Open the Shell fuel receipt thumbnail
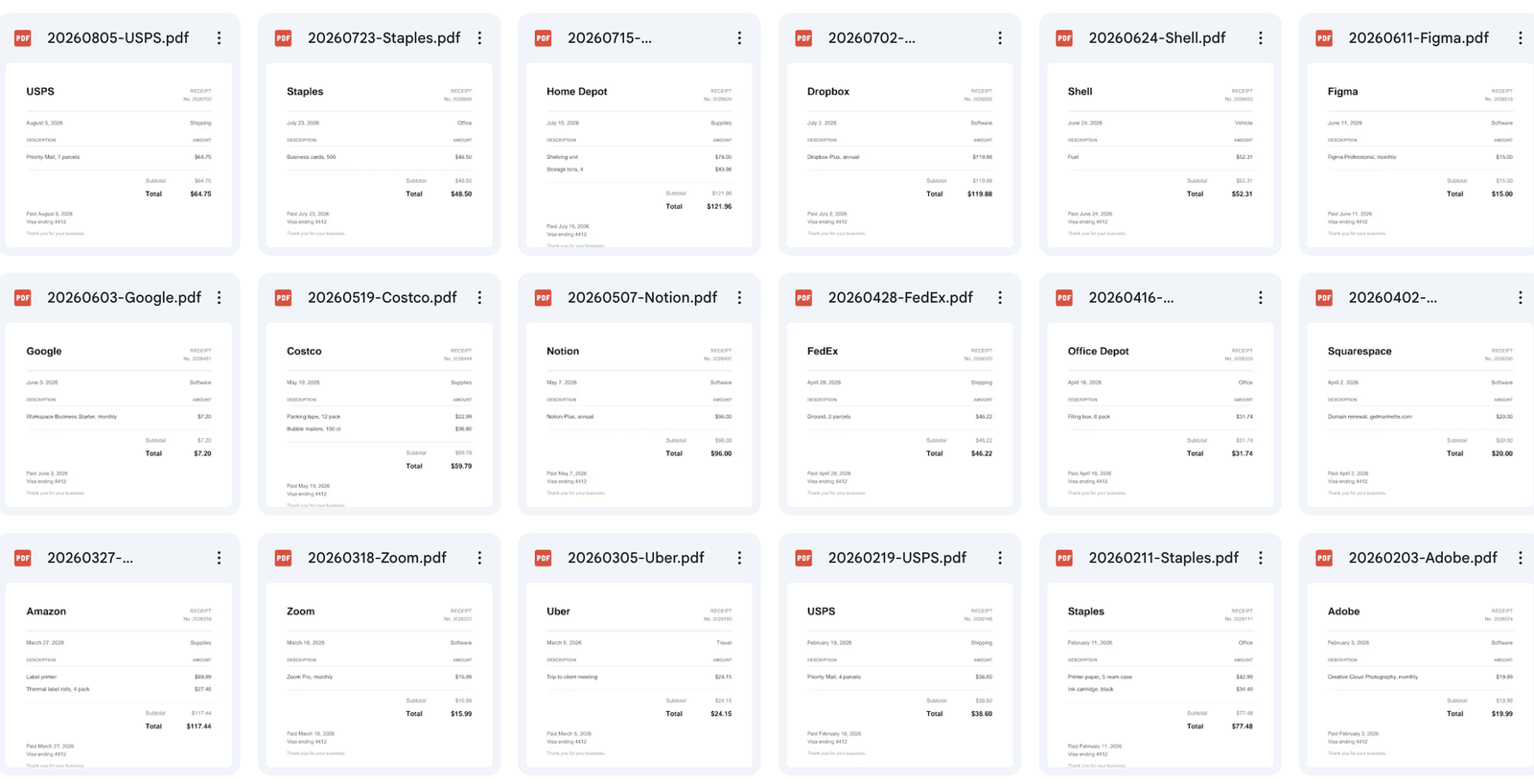 [1160, 155]
